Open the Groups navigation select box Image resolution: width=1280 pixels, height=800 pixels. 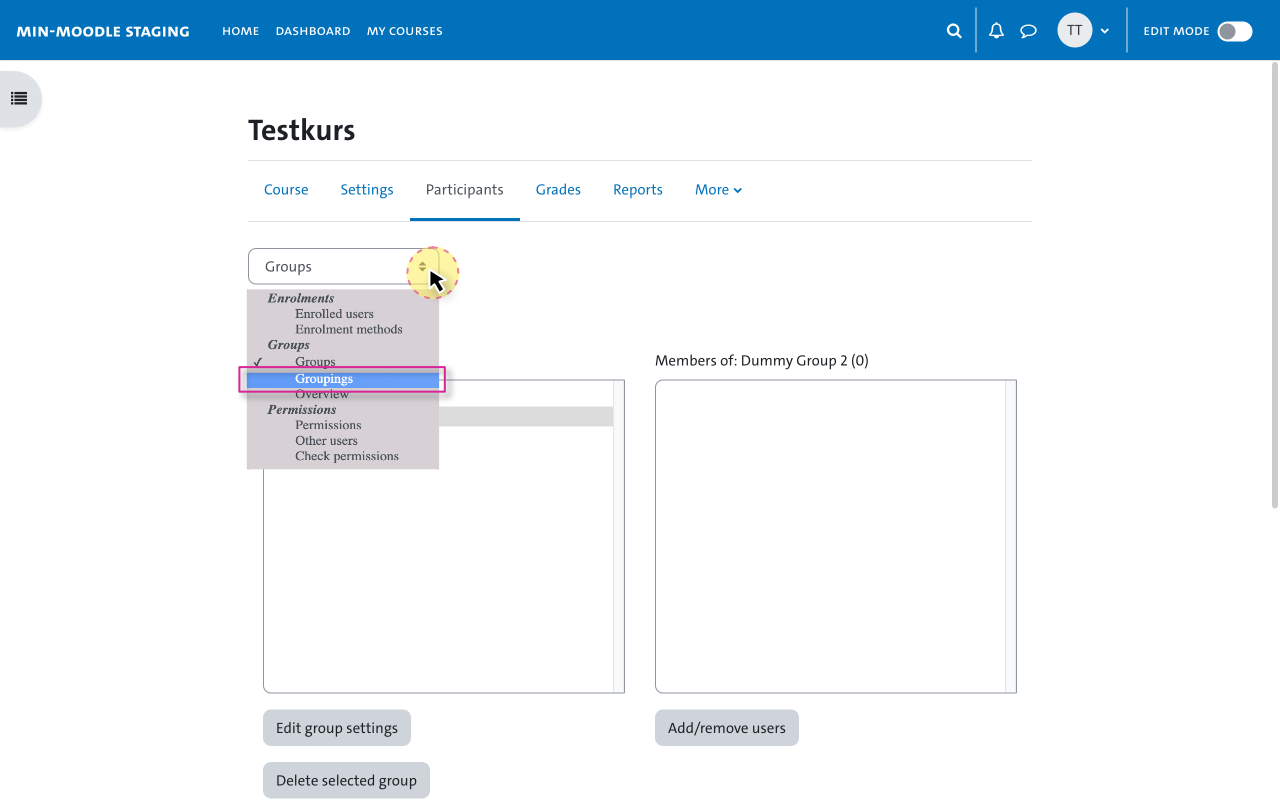coord(343,267)
